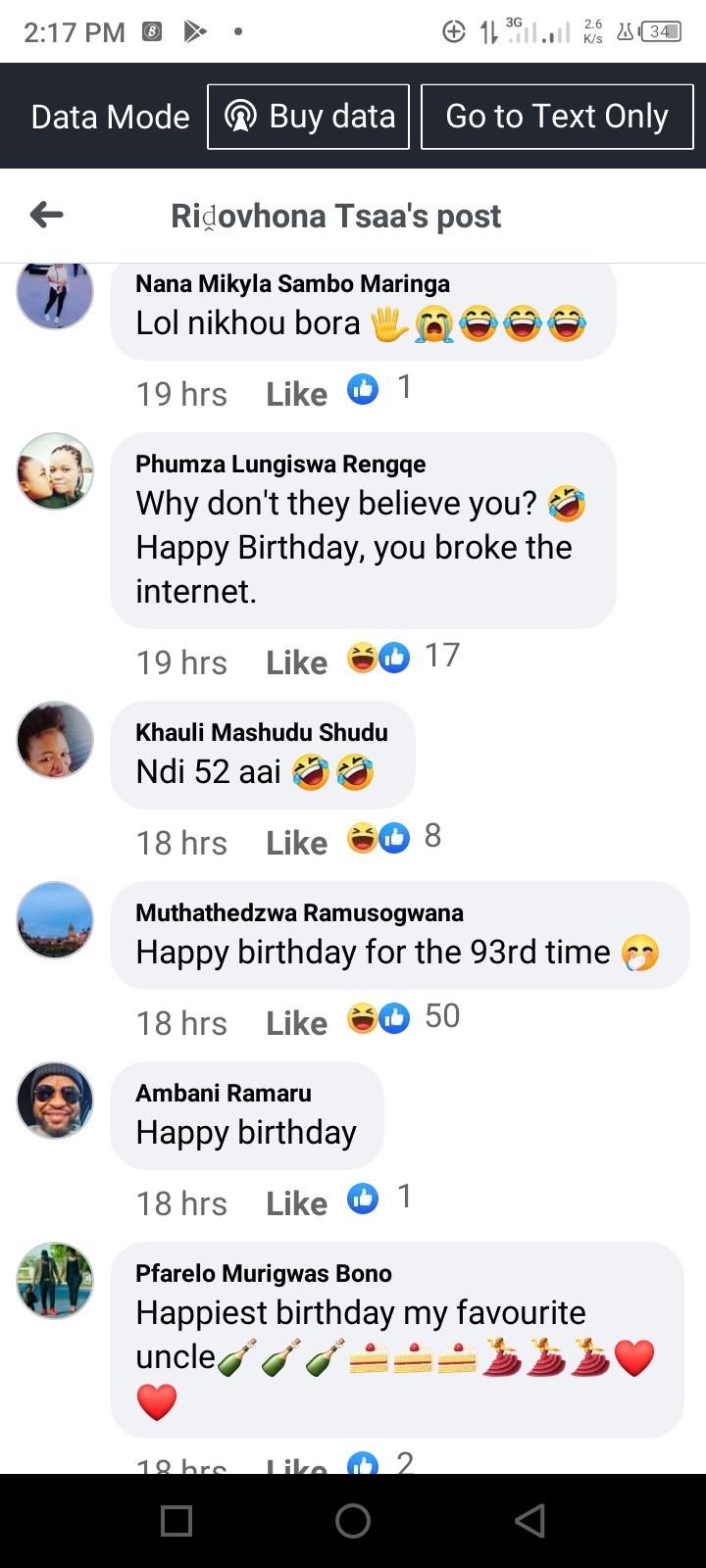This screenshot has width=706, height=1568.
Task: Open Pfarelo Murigwas Bono's profile name
Action: 264,1273
